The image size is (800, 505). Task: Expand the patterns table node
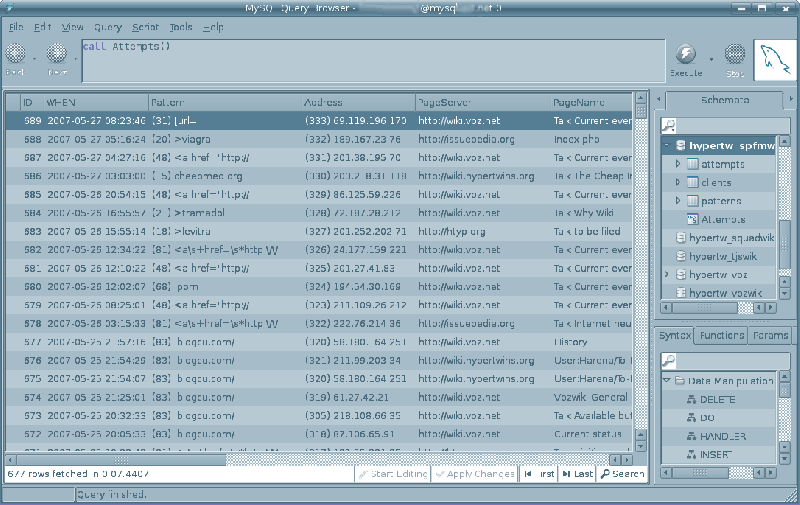pos(677,200)
